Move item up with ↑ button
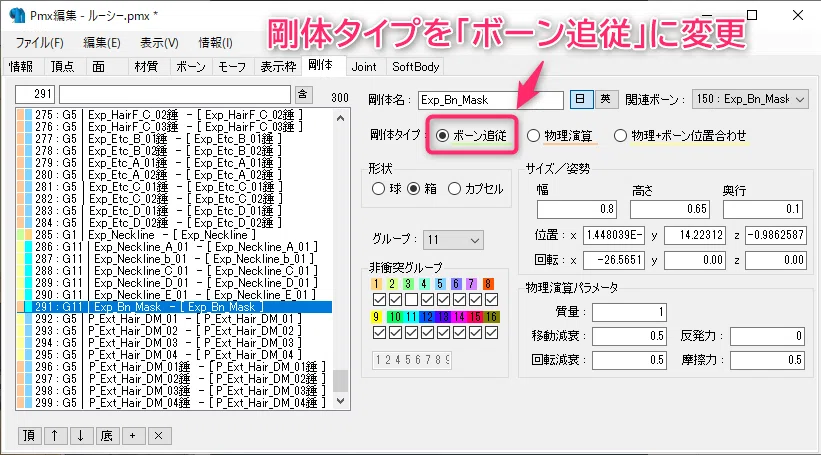 click(54, 436)
